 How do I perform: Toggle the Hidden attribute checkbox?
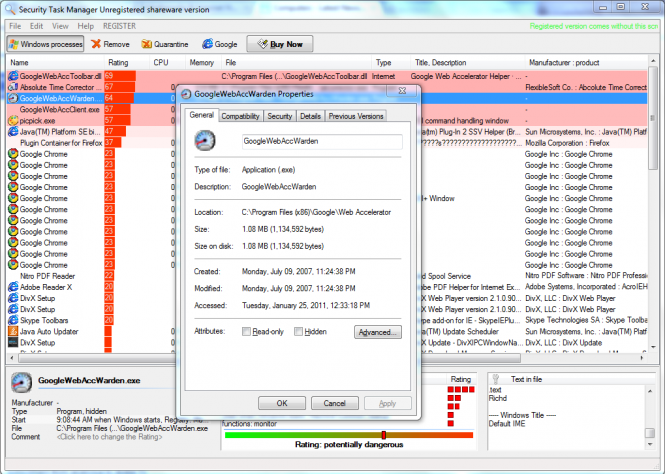[298, 332]
